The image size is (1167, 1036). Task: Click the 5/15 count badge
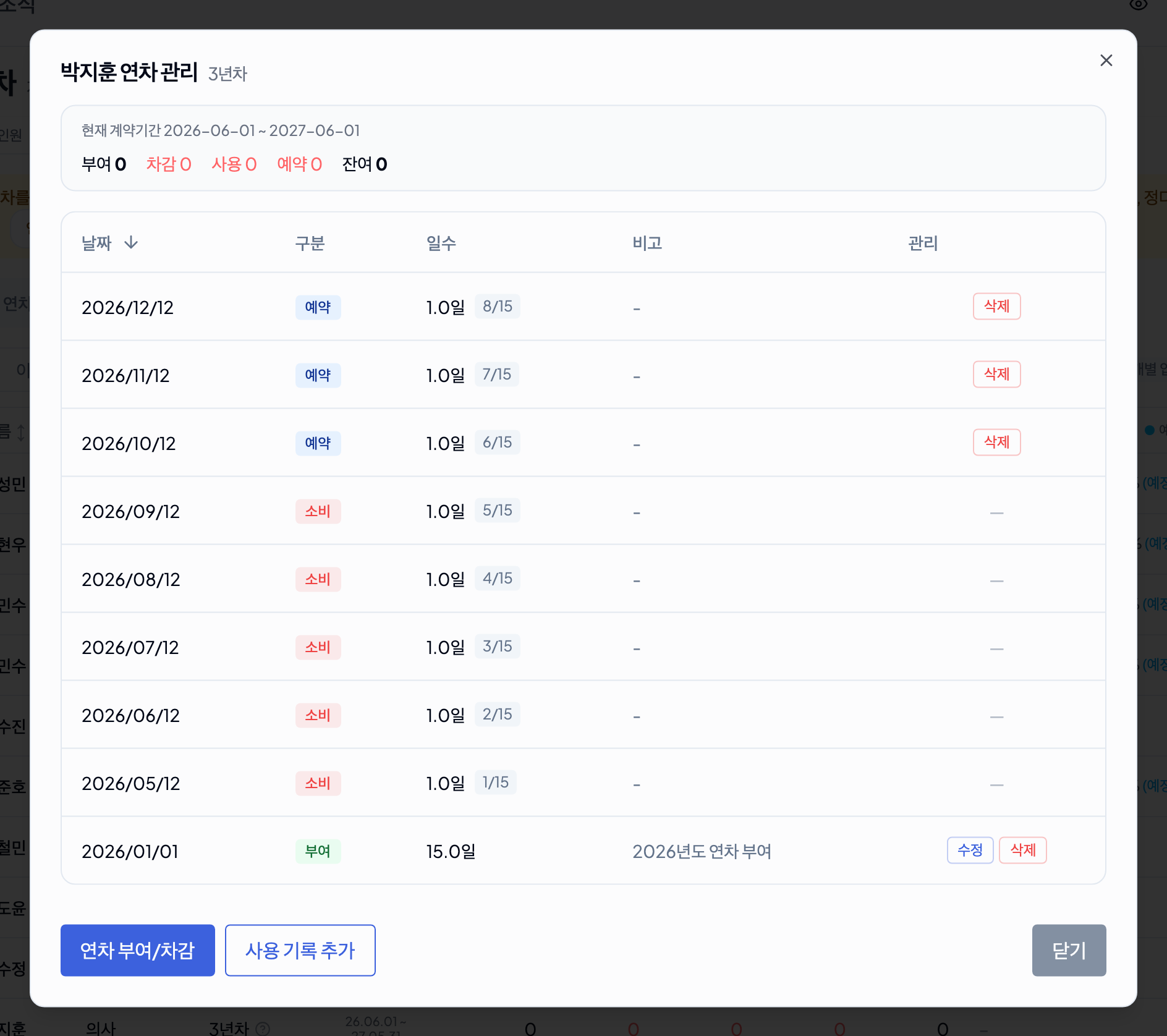tap(497, 511)
